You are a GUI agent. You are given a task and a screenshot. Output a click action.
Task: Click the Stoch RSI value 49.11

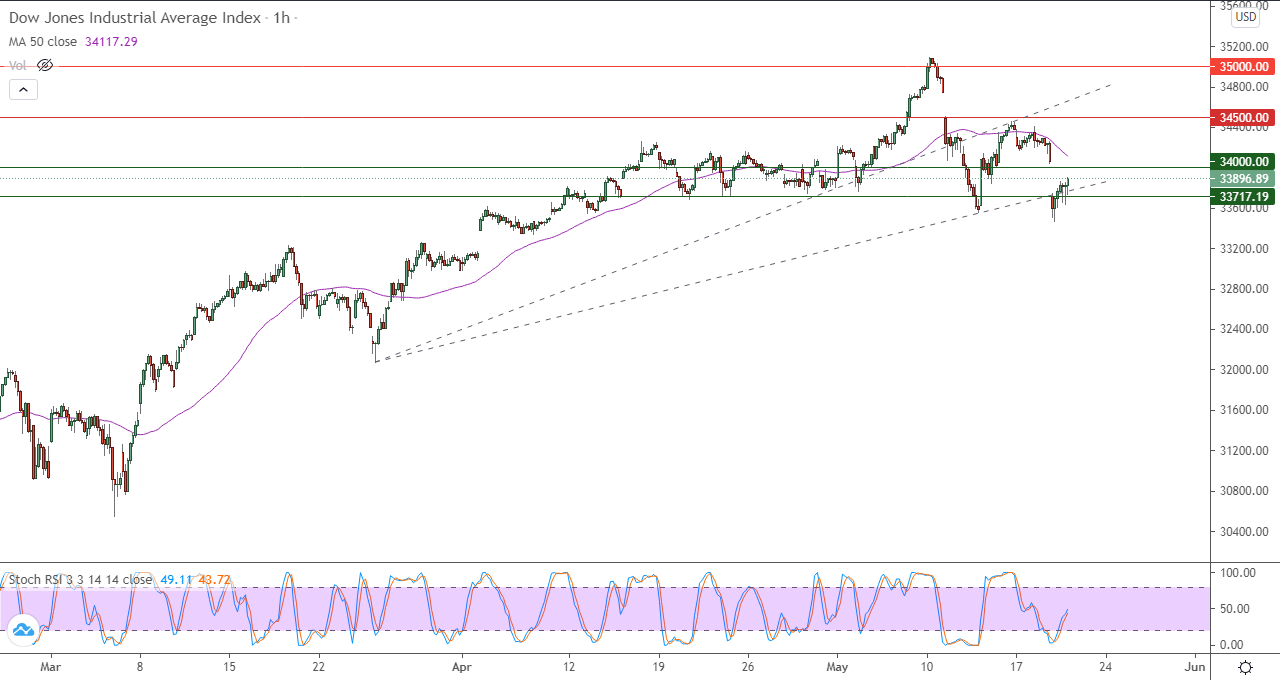pyautogui.click(x=176, y=579)
